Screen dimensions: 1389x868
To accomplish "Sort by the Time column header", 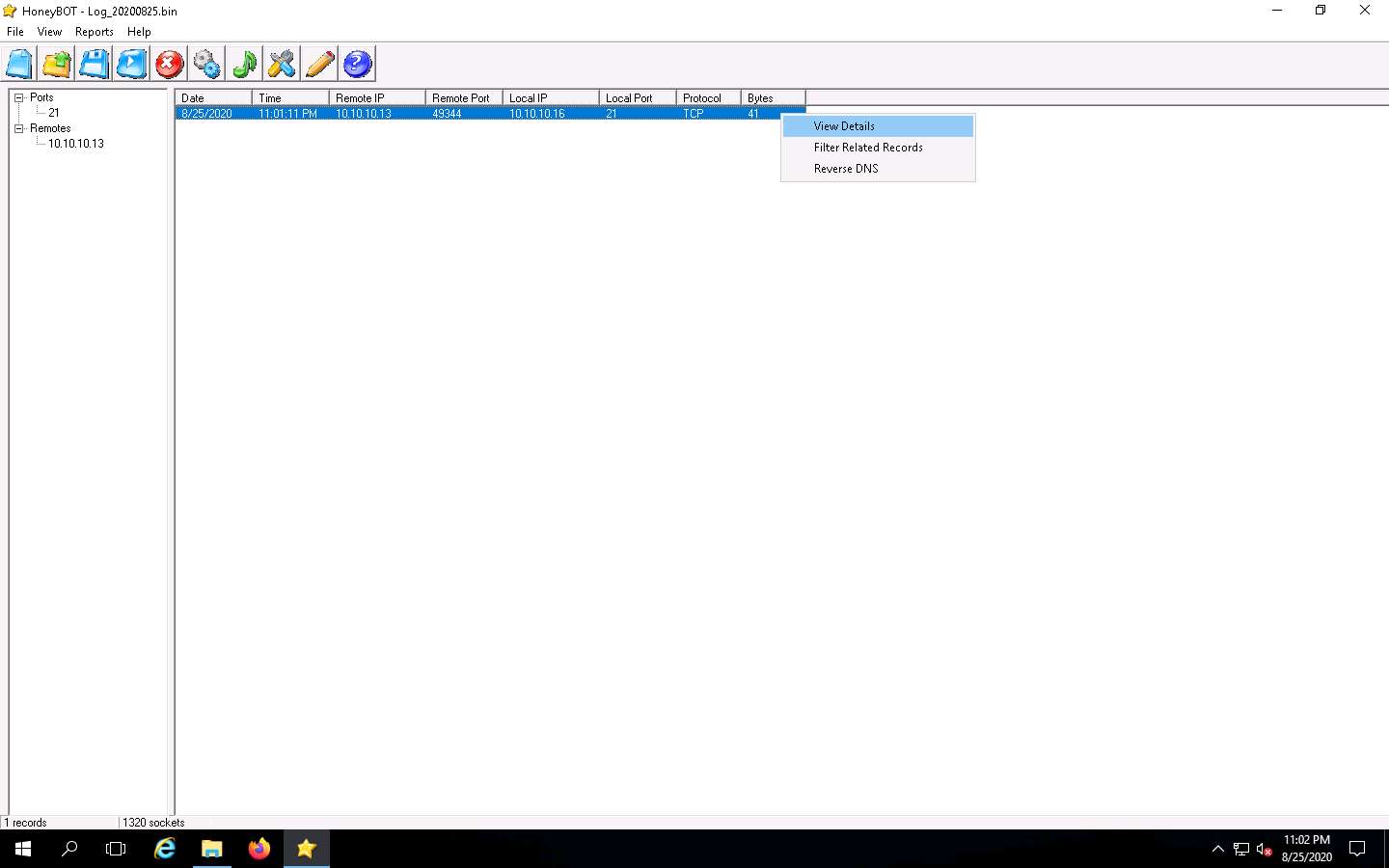I will (x=290, y=98).
